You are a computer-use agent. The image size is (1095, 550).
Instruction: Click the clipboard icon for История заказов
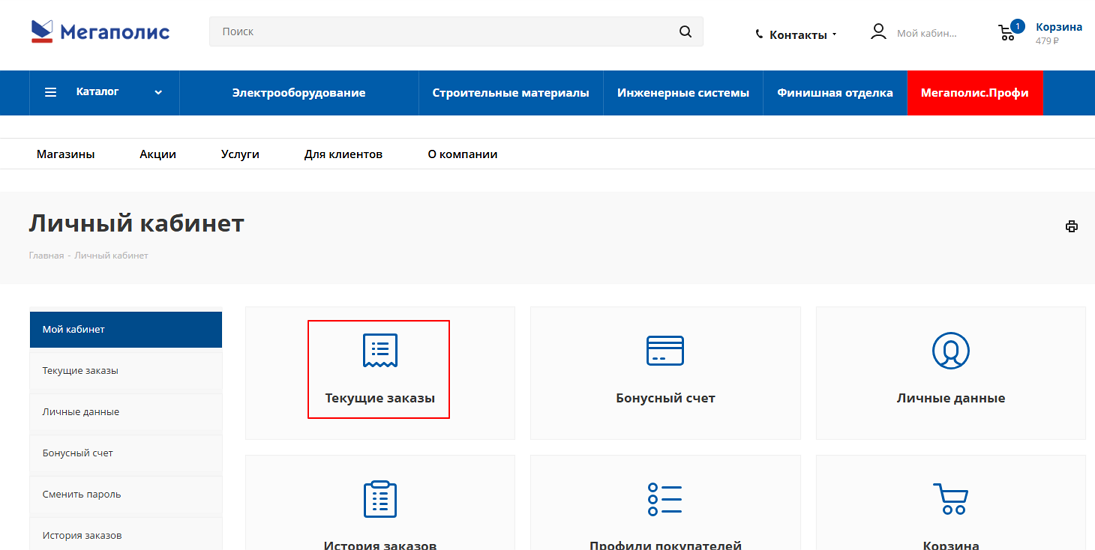pos(380,499)
